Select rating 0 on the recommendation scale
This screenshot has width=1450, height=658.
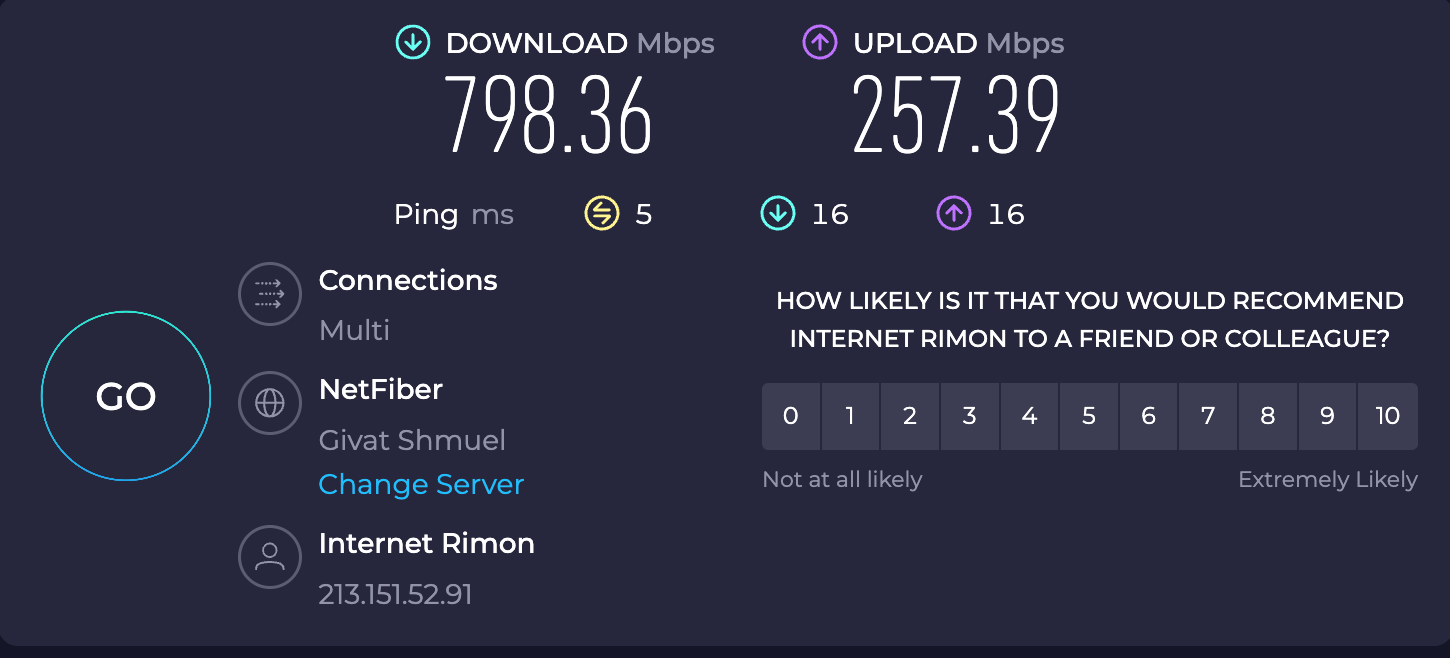click(791, 416)
